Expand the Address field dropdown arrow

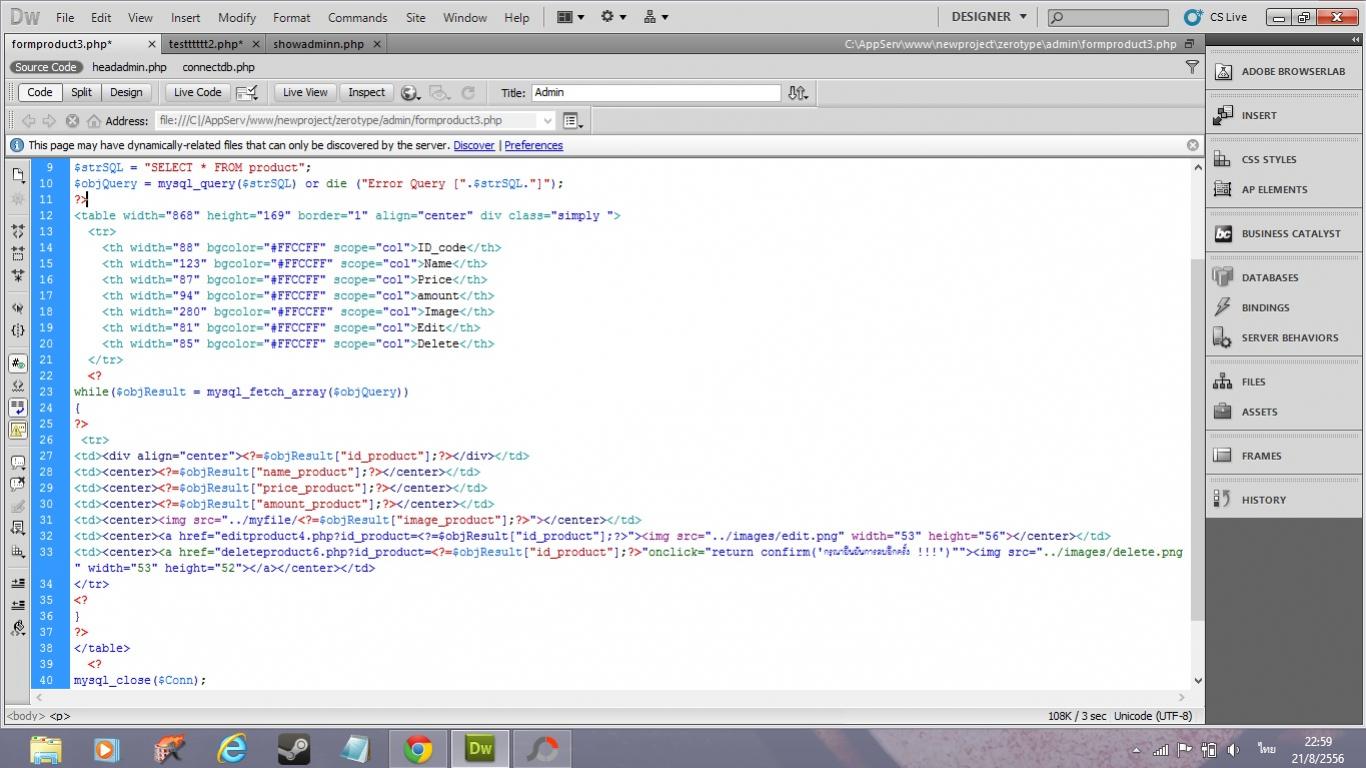(547, 121)
